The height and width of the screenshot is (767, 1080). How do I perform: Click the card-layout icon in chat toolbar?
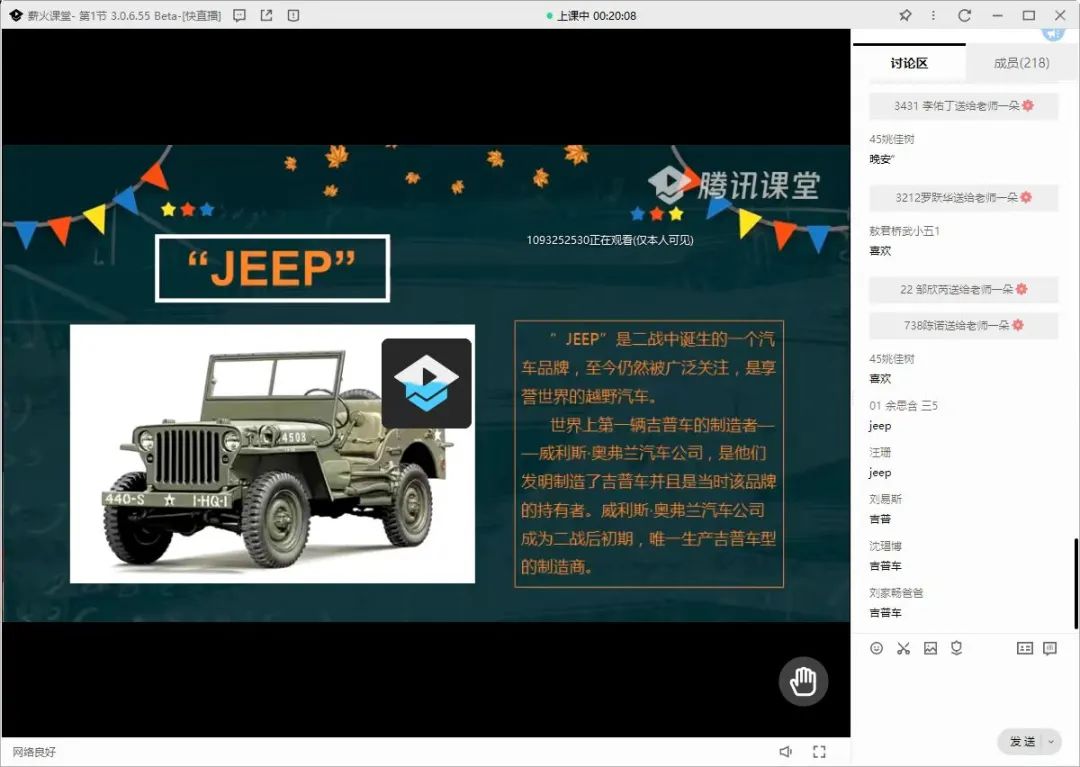1025,648
